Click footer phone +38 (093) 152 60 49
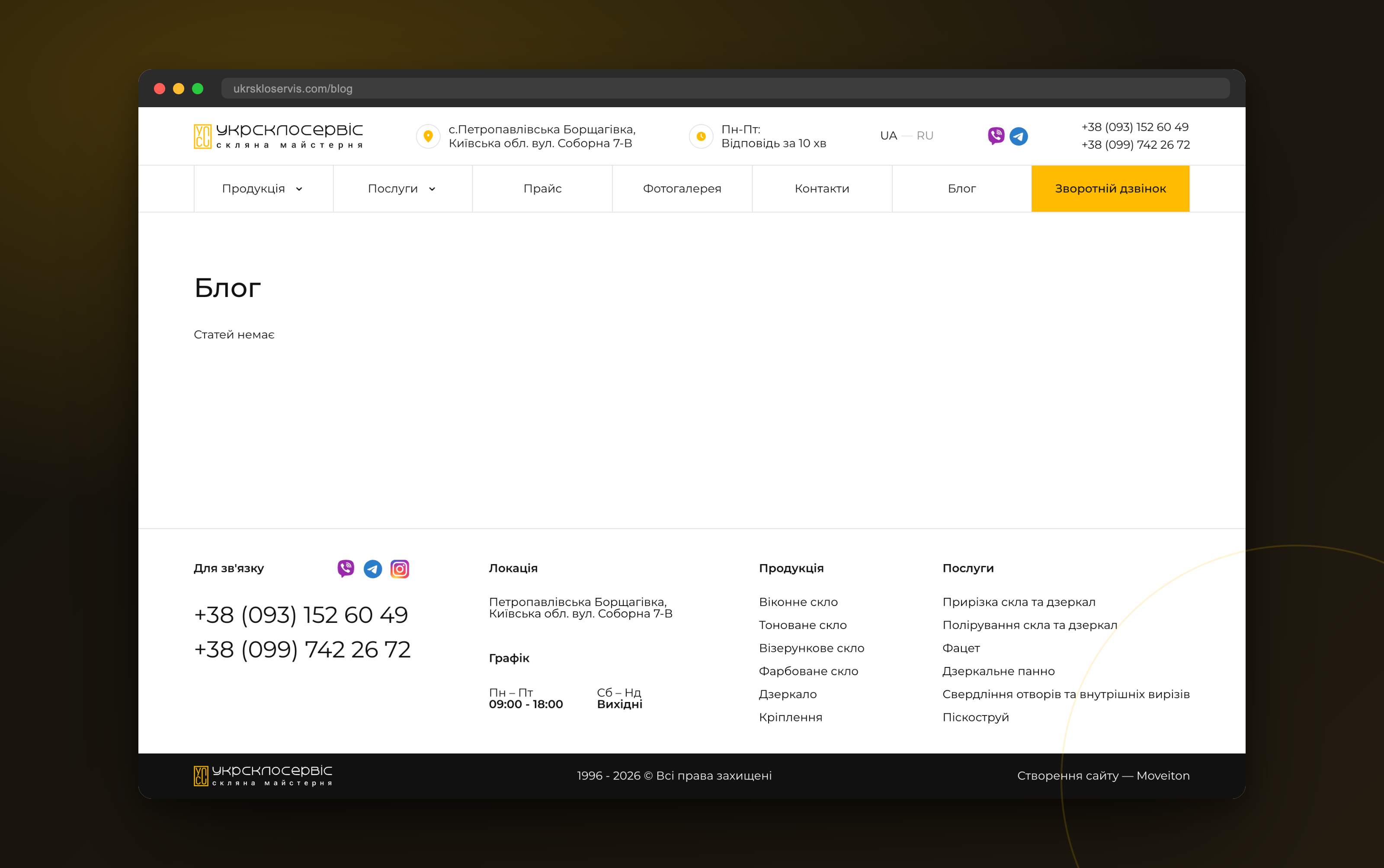Screen dimensions: 1384x868 301,615
